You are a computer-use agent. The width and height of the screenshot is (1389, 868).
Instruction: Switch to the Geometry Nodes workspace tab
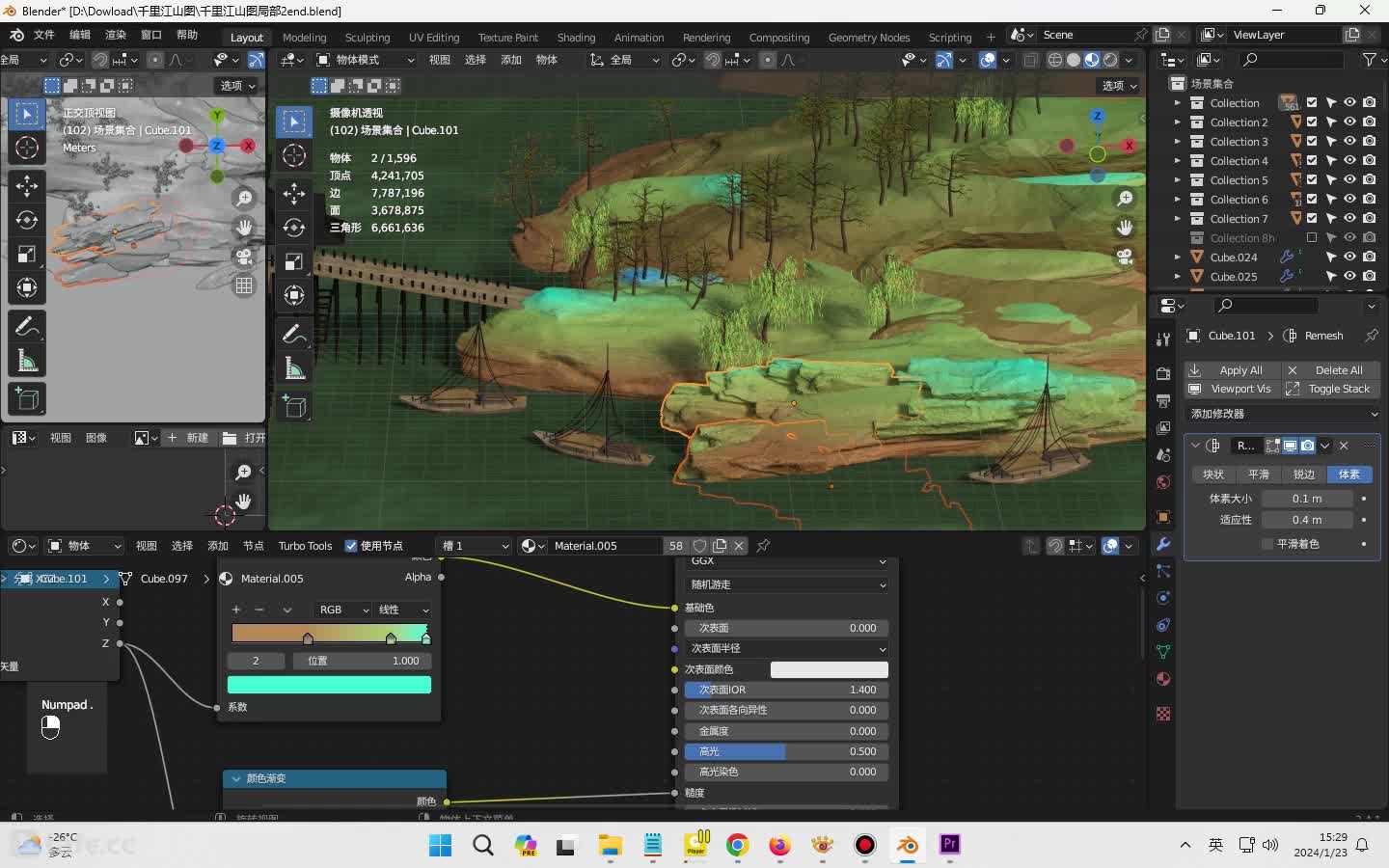[868, 38]
